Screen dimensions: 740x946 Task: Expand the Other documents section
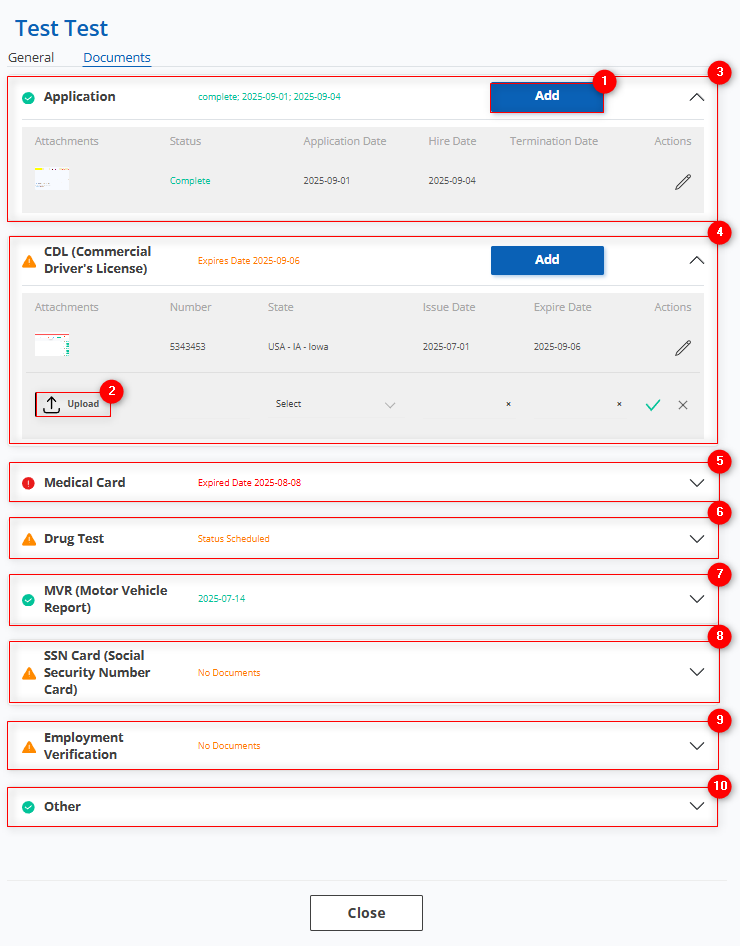pyautogui.click(x=697, y=806)
